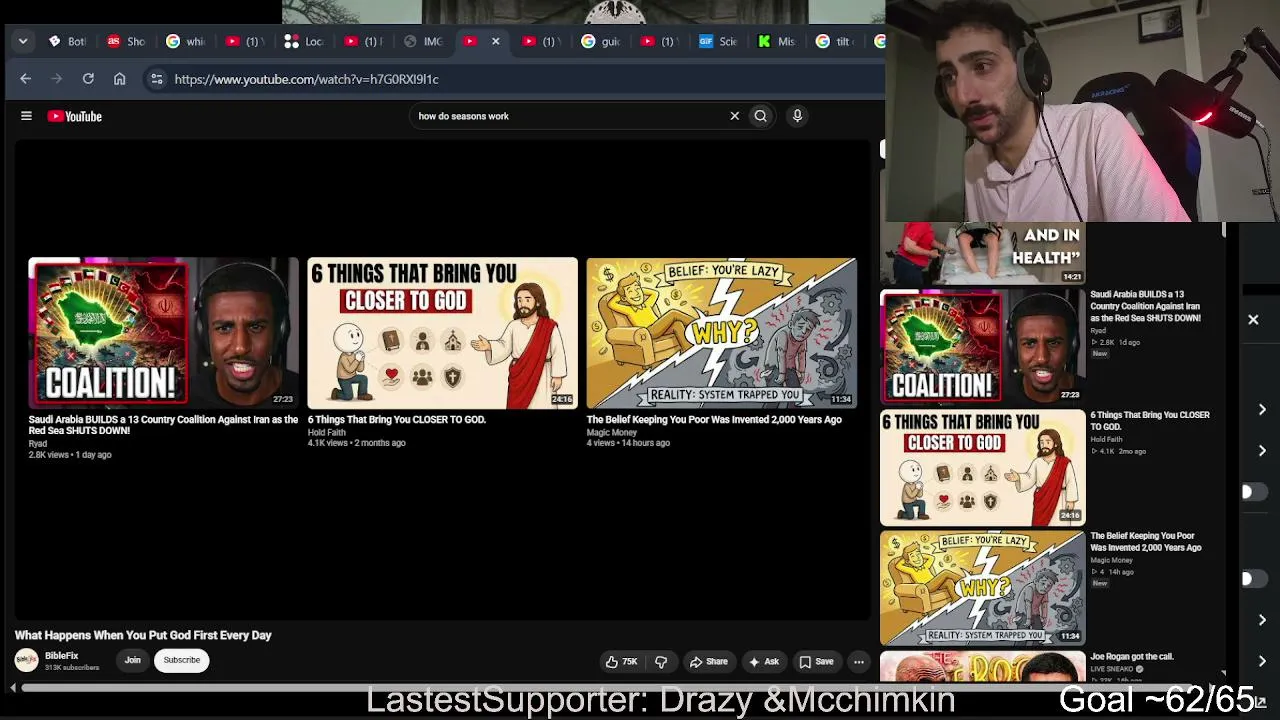View site information beside the URL
The image size is (1280, 720).
click(156, 79)
